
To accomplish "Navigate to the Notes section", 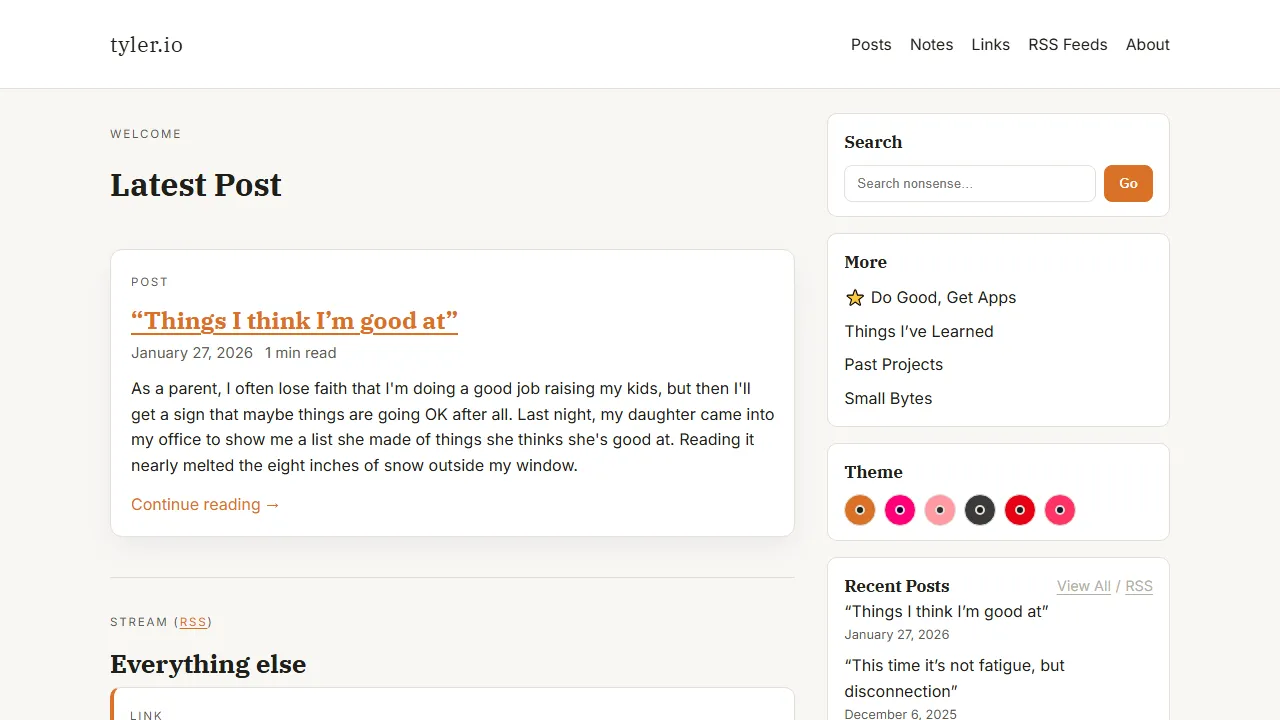I will pos(931,44).
